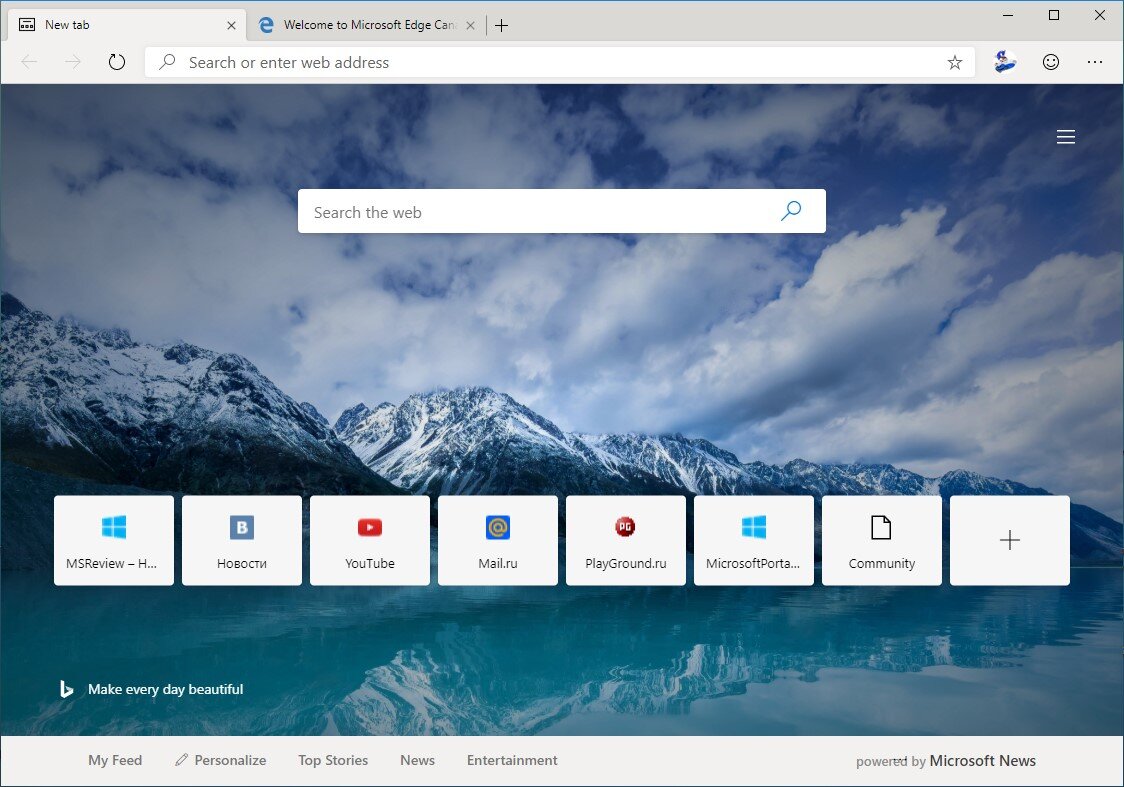Open the PlayGround.ru quick link tile
The width and height of the screenshot is (1124, 787).
(626, 540)
